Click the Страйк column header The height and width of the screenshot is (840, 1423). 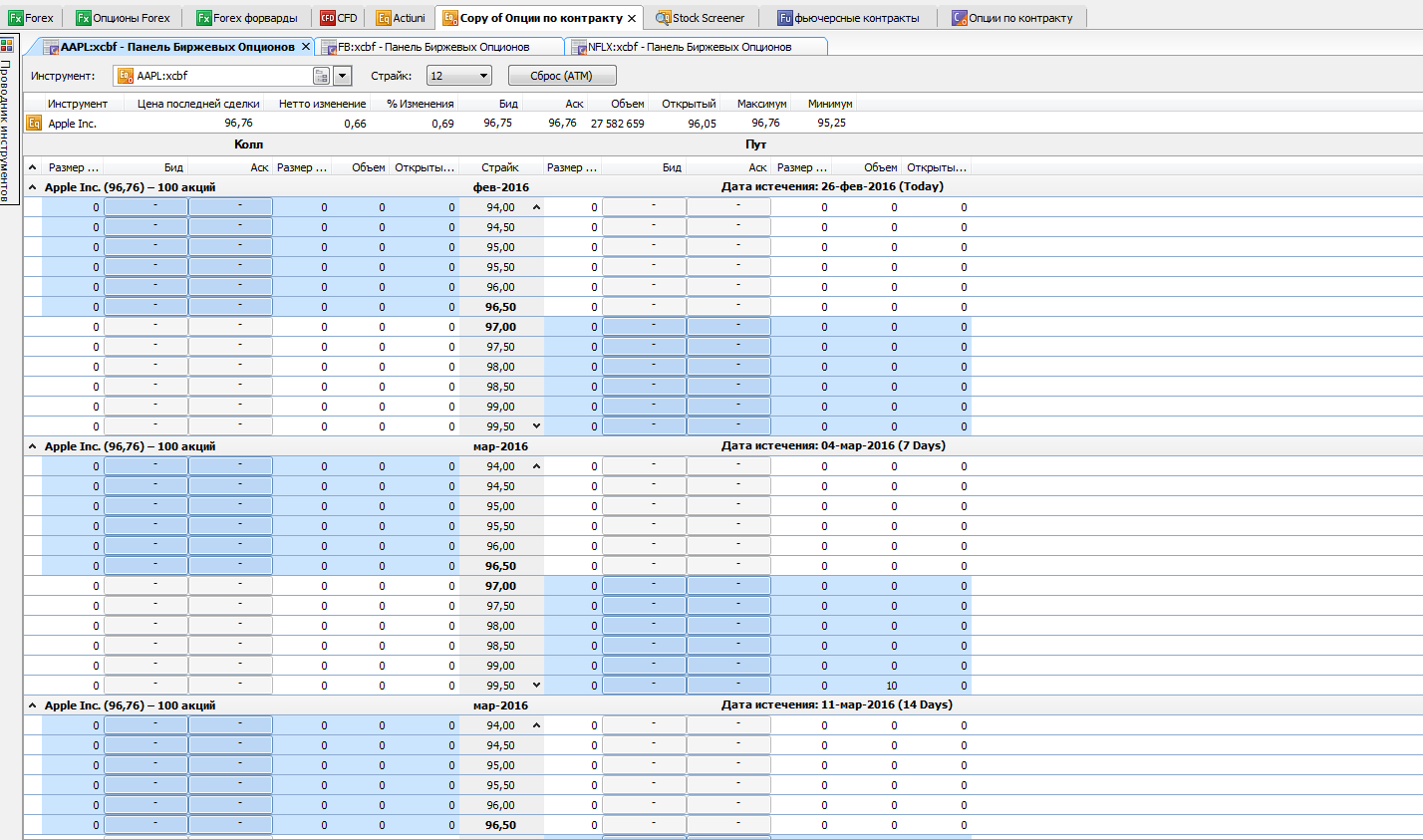500,167
